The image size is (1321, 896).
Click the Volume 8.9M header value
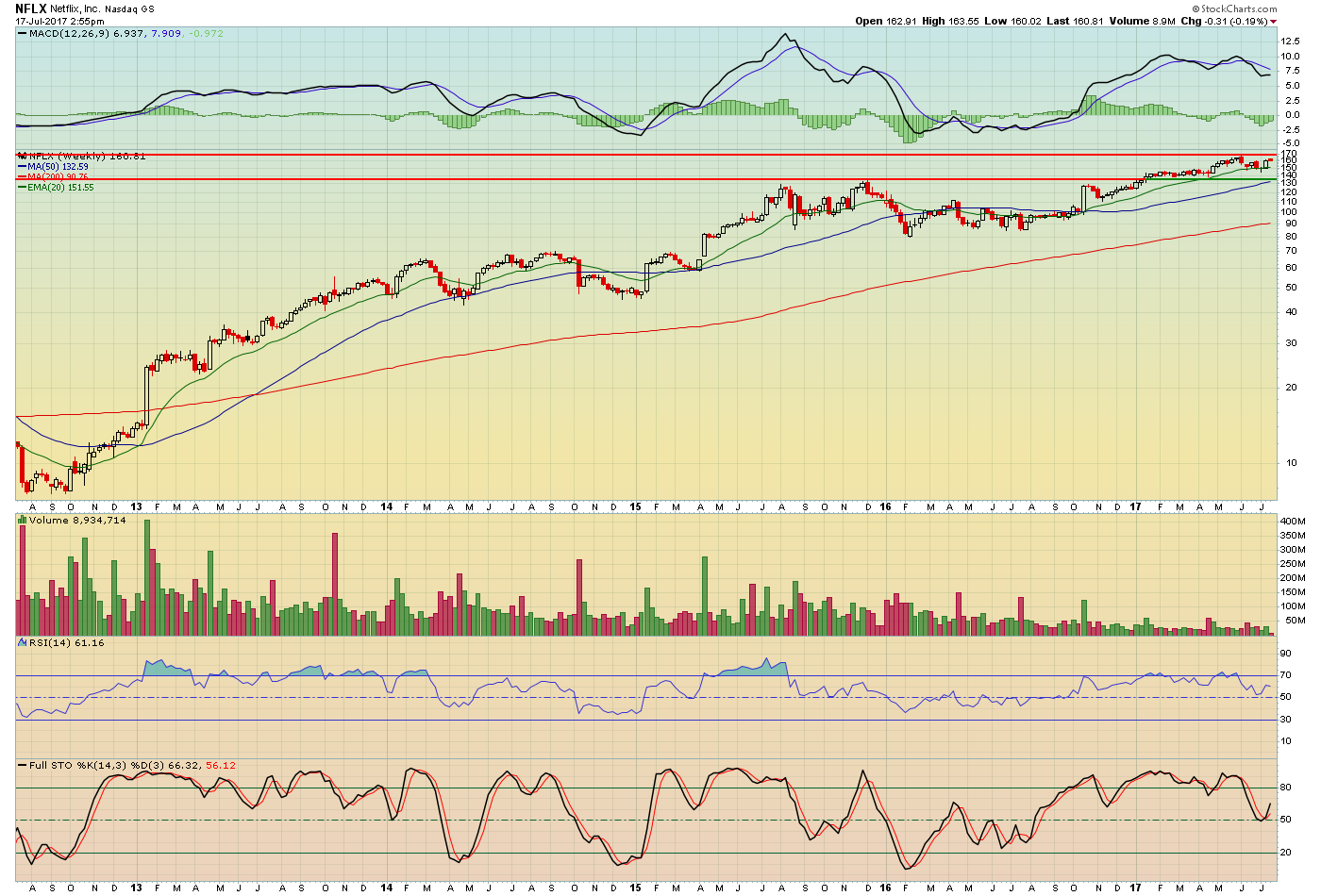click(x=1163, y=21)
